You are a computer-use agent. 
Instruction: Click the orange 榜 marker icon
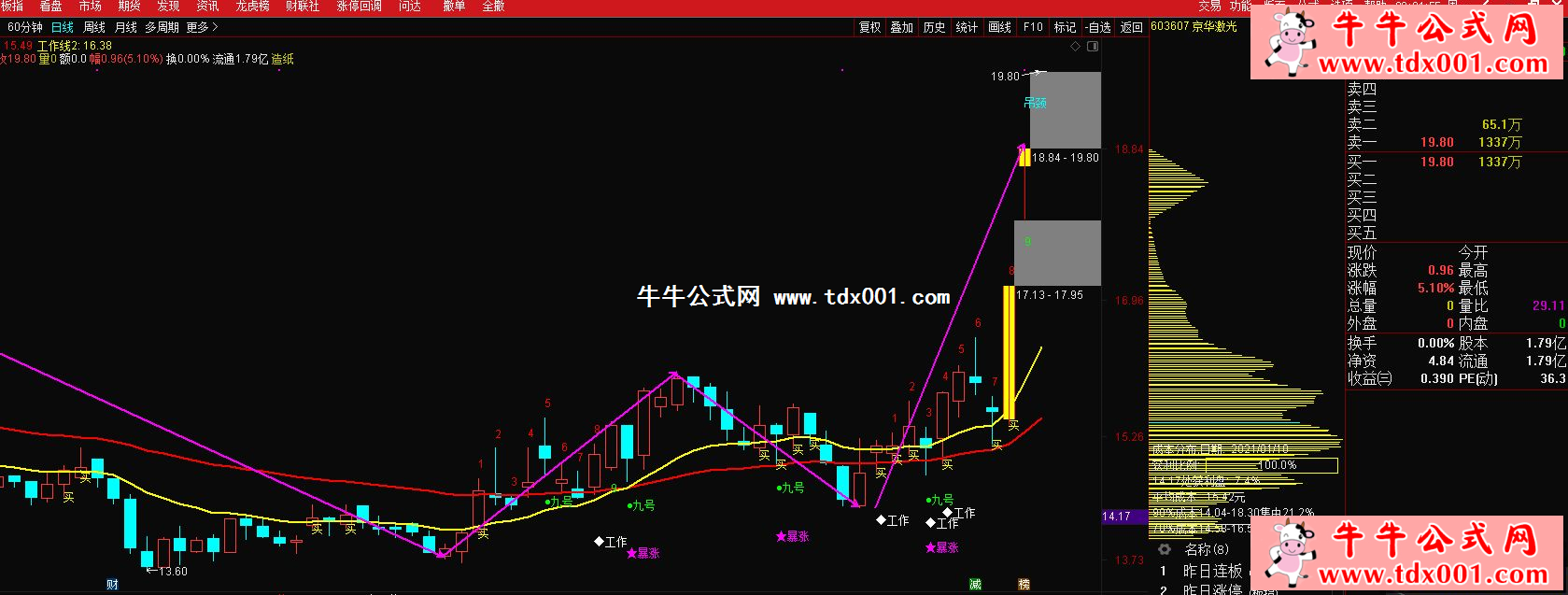point(1024,585)
